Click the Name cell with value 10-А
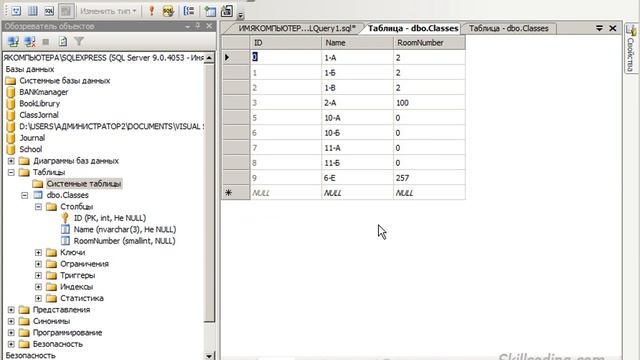Screen dimensions: 640x360 [358, 118]
